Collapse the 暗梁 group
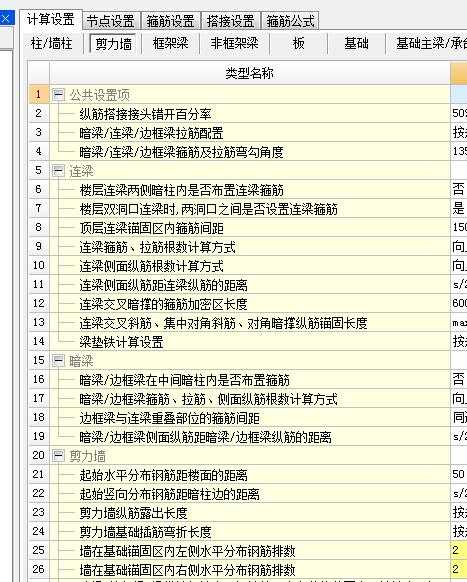This screenshot has width=467, height=582. 58,360
